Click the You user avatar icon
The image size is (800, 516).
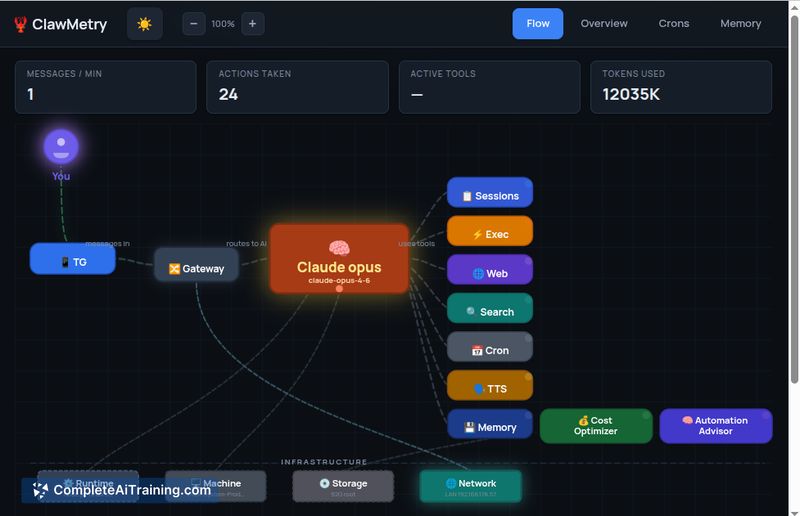61,148
